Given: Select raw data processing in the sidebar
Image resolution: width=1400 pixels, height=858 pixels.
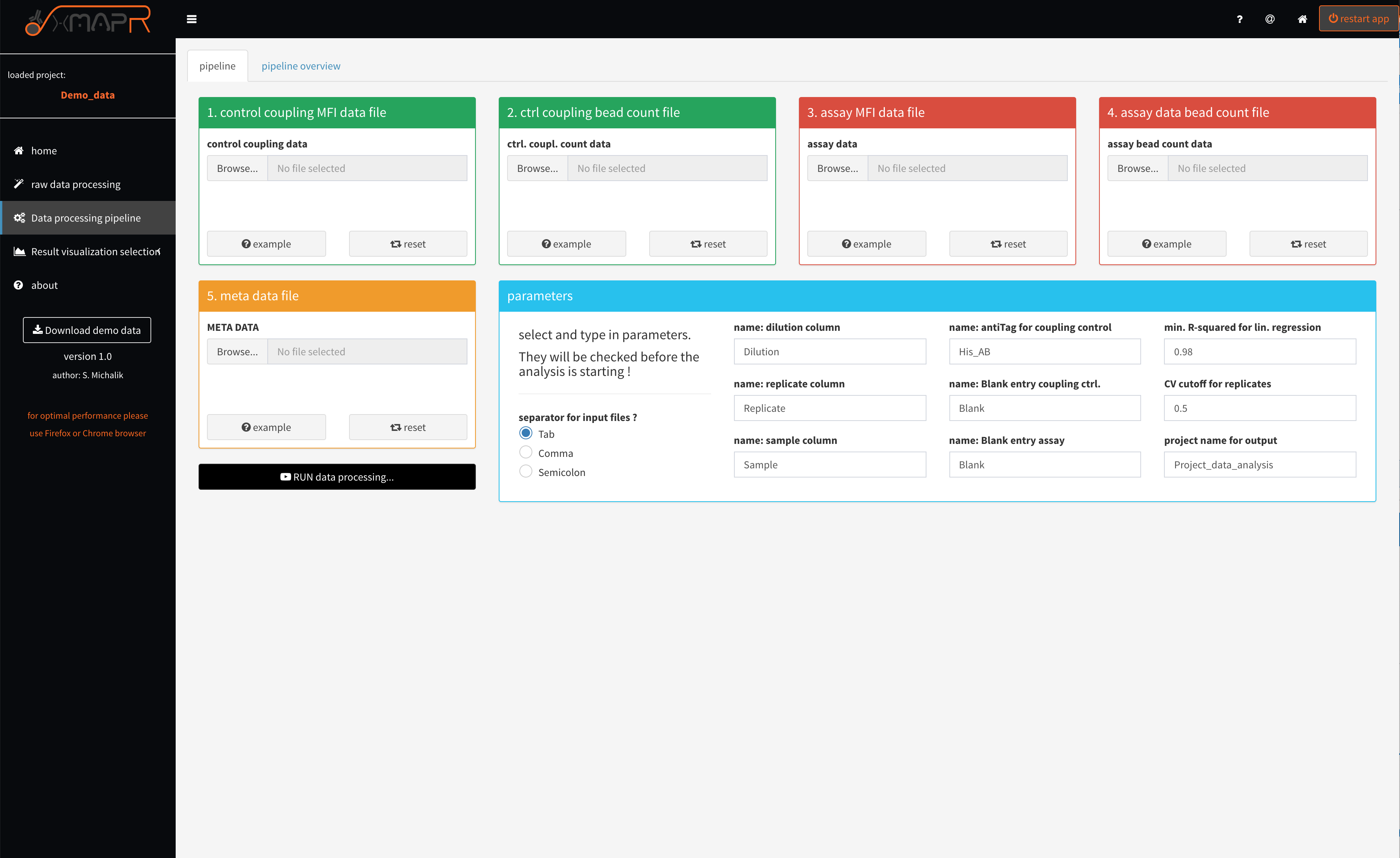Looking at the screenshot, I should 76,183.
